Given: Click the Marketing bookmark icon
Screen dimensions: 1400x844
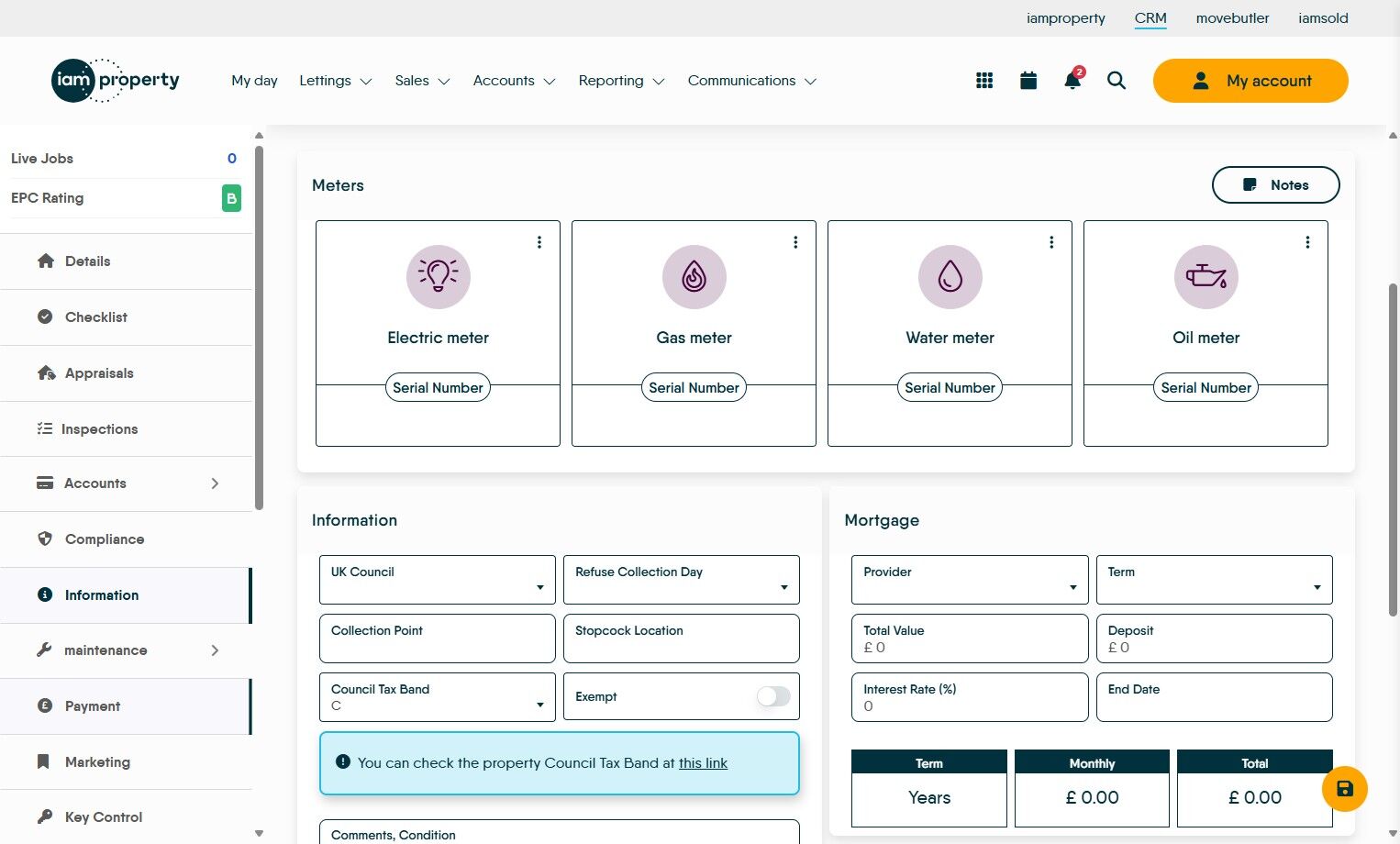Looking at the screenshot, I should pos(43,761).
